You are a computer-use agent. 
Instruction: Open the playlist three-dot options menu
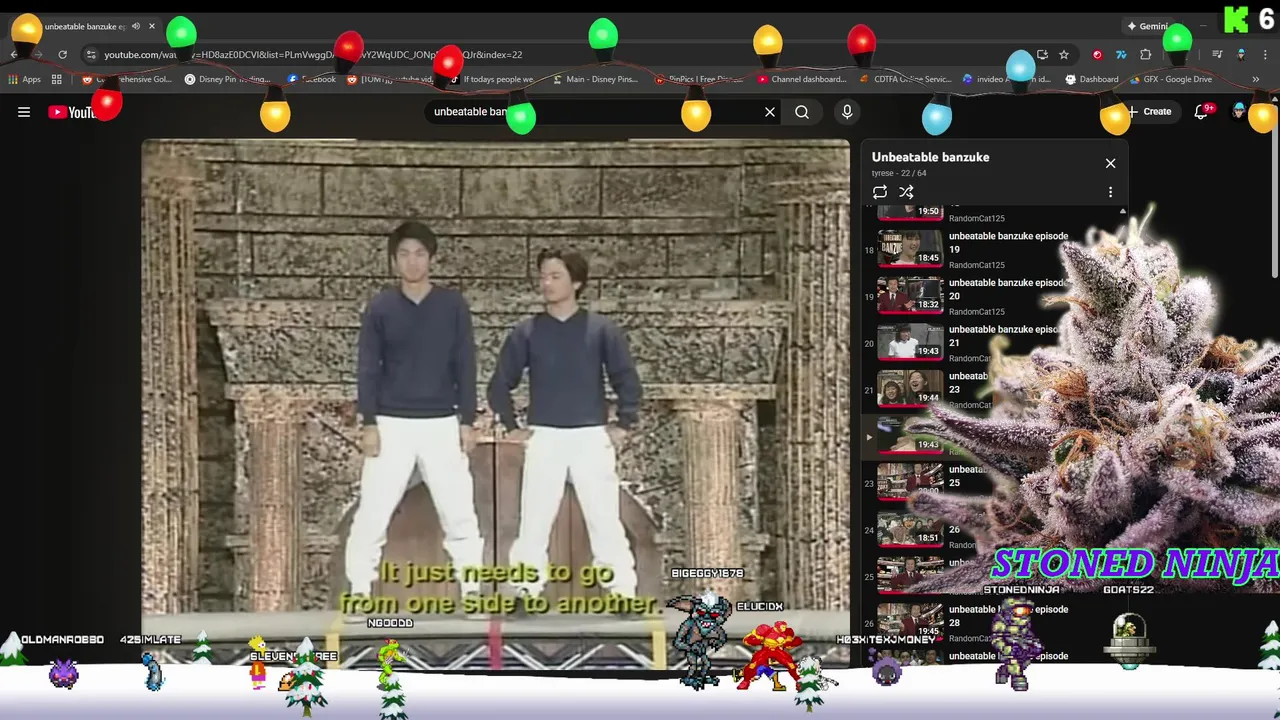pos(1110,192)
